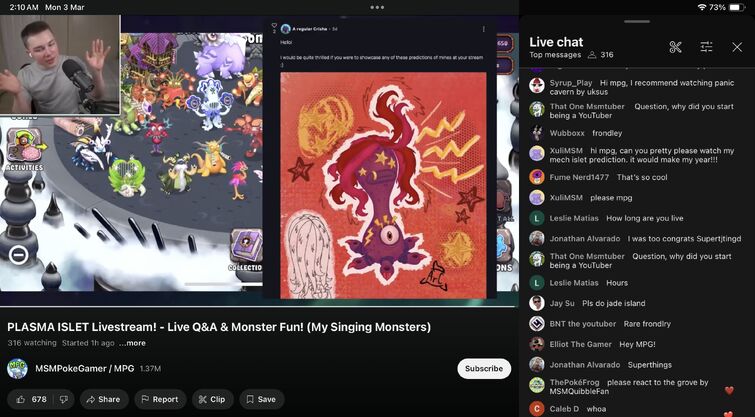Tap the heart like icon on the post
Image resolution: width=755 pixels, height=417 pixels.
[274, 26]
